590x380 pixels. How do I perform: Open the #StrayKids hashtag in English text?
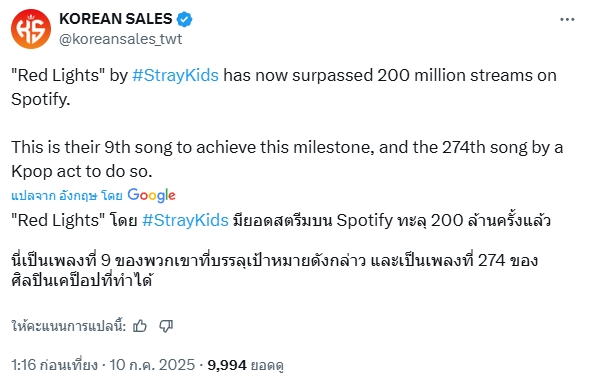pyautogui.click(x=175, y=75)
